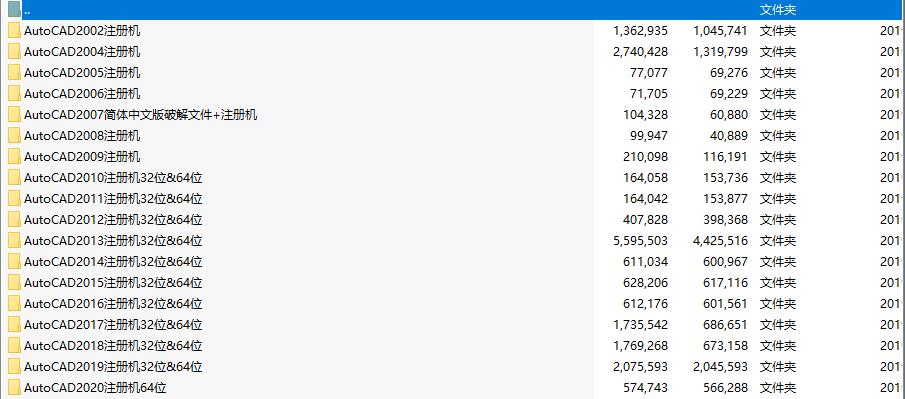Select the AutoCAD2015注册机32位&64位 entry

[x=113, y=282]
